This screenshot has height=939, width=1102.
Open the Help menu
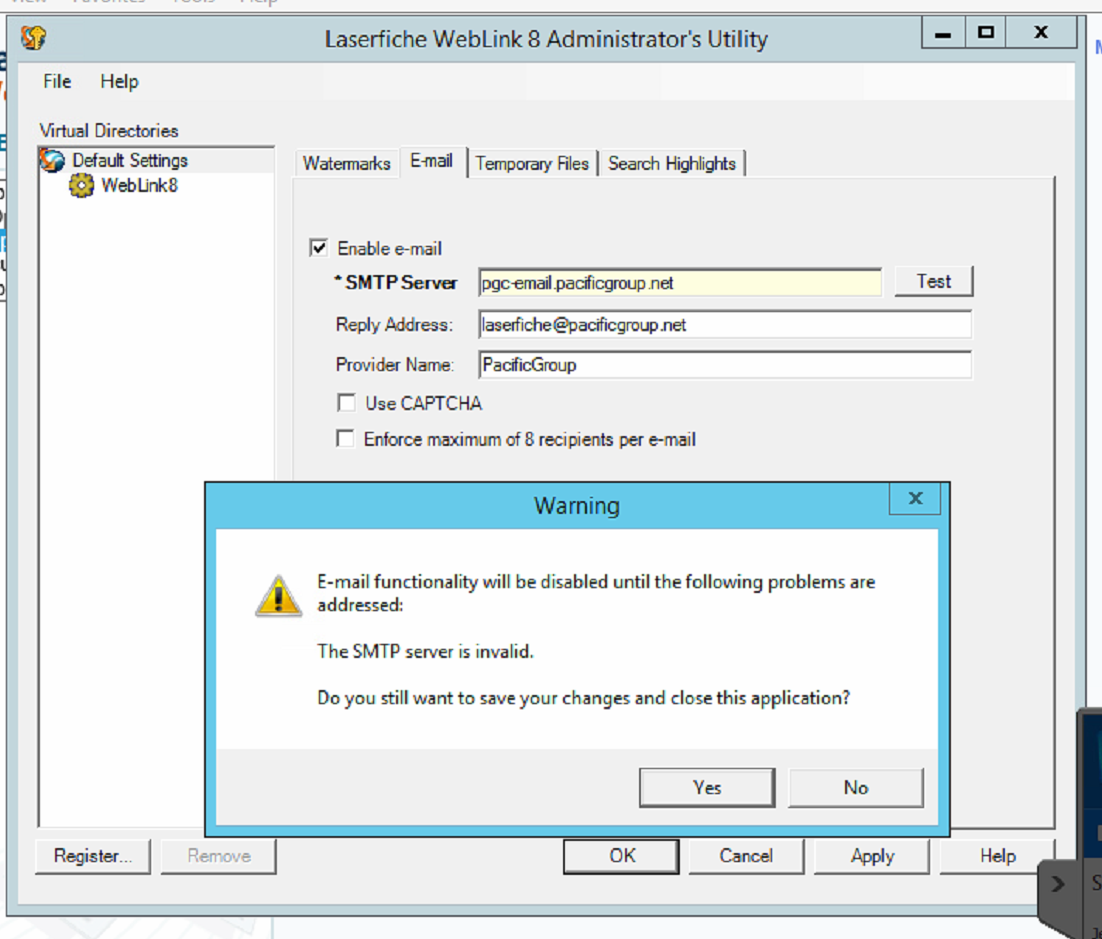click(x=119, y=82)
